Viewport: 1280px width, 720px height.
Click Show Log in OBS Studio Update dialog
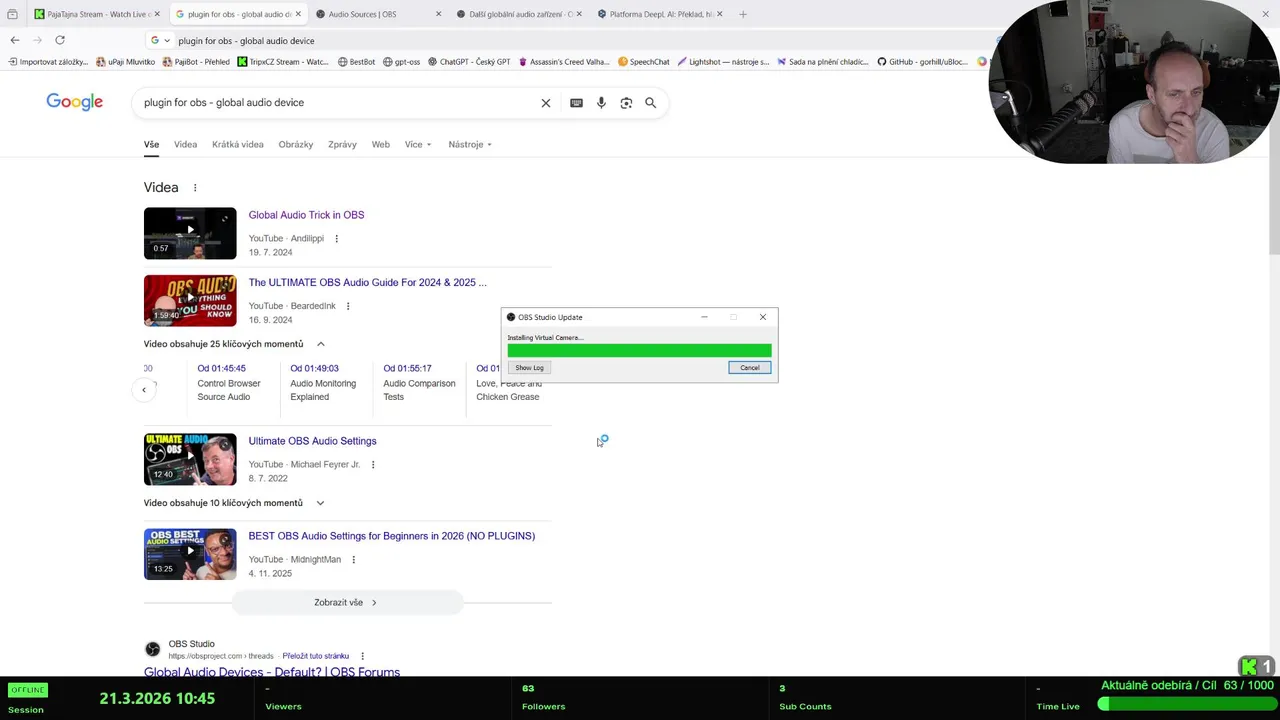click(529, 368)
